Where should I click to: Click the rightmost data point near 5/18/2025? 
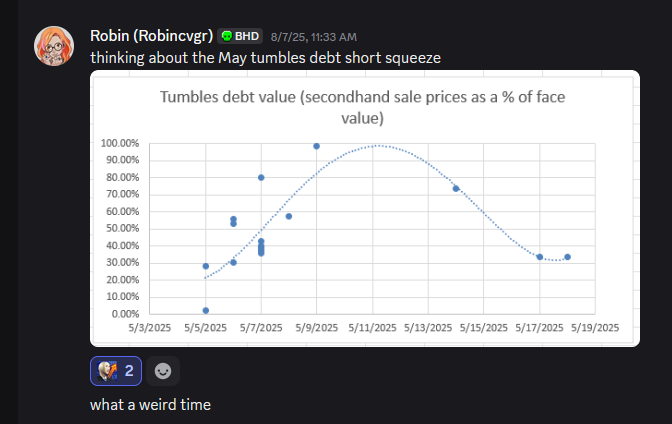tap(567, 257)
